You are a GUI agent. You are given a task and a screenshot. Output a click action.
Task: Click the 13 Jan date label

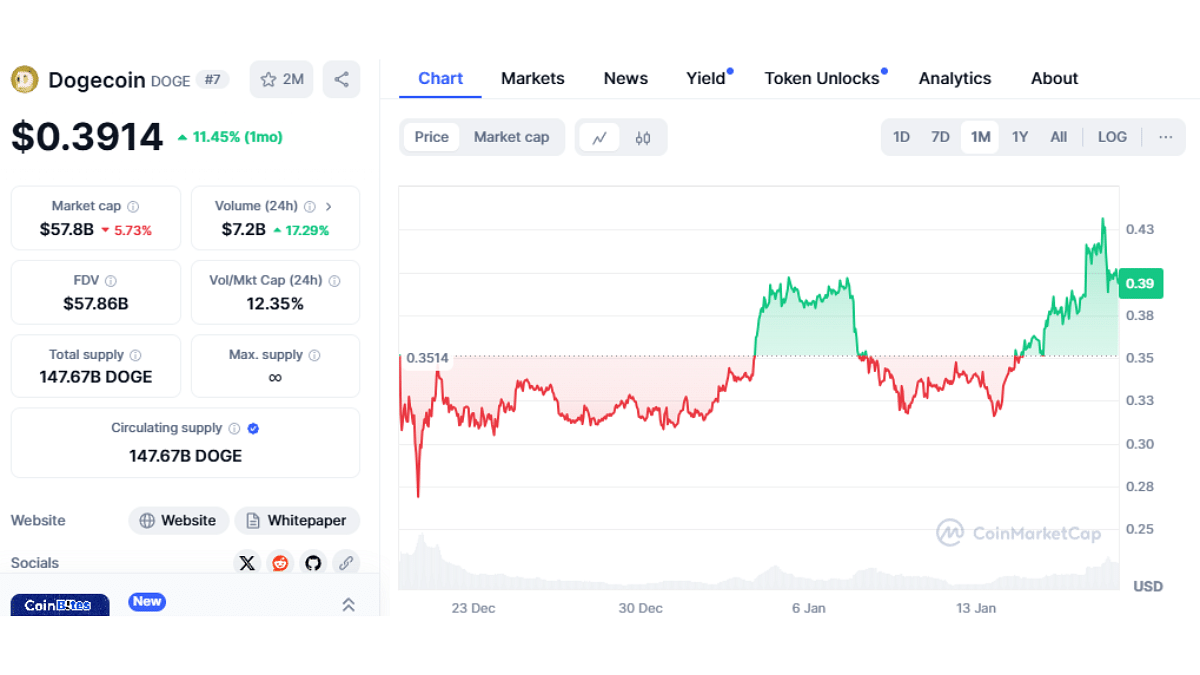[976, 608]
